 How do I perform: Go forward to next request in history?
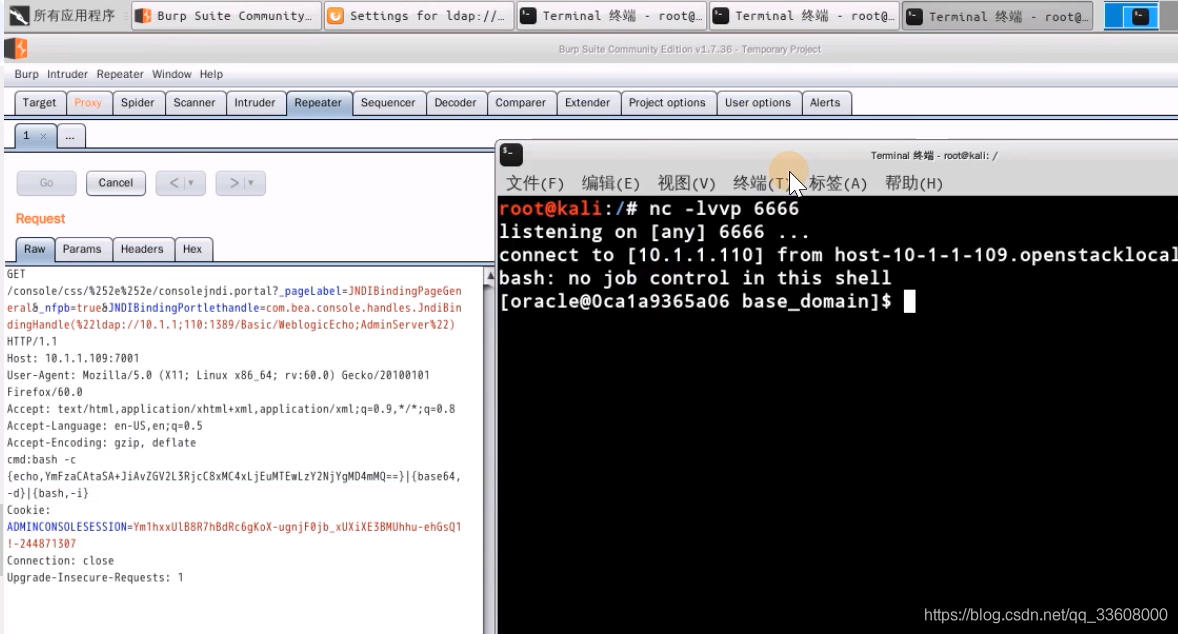234,183
